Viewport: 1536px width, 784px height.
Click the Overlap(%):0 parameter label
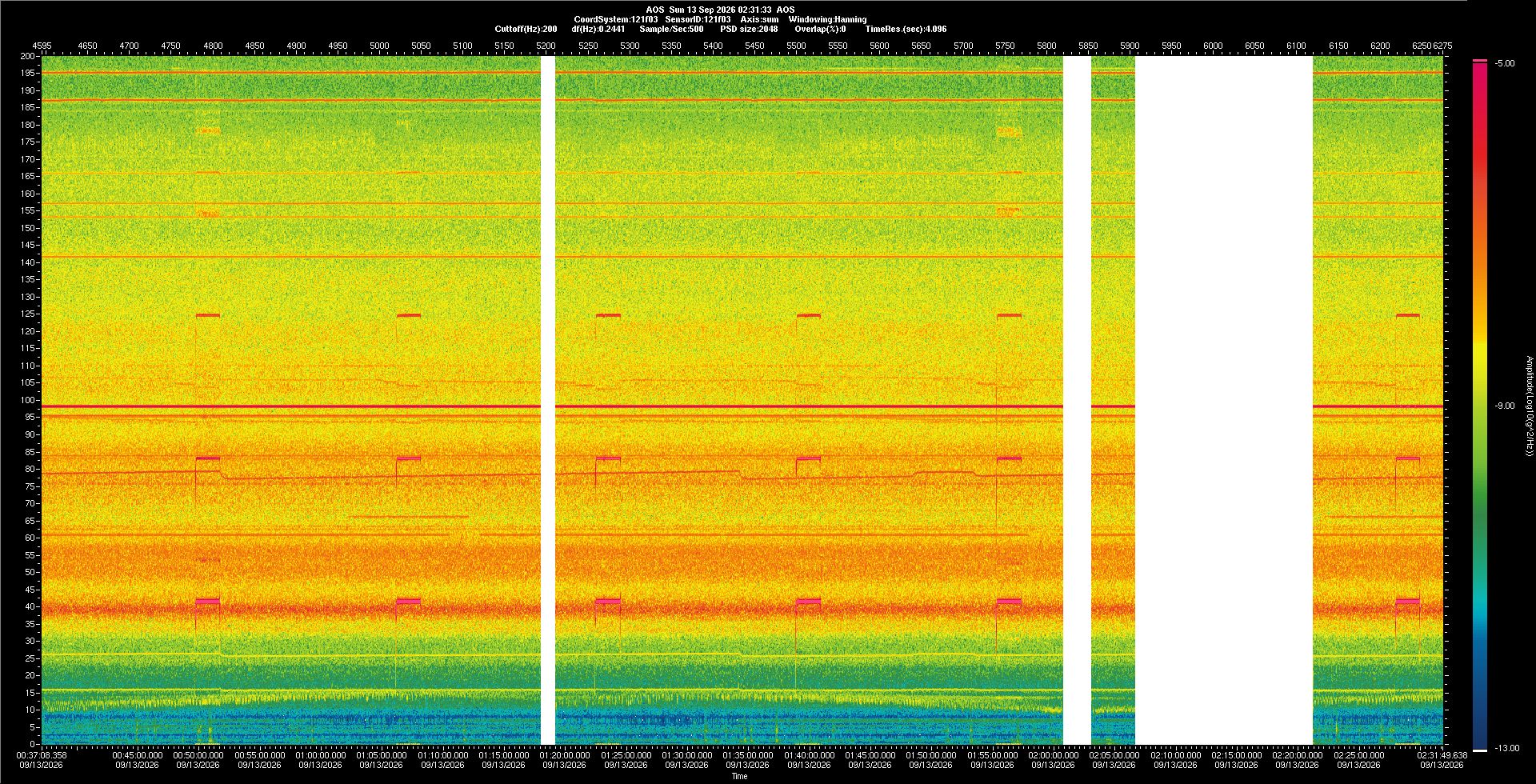(820, 29)
